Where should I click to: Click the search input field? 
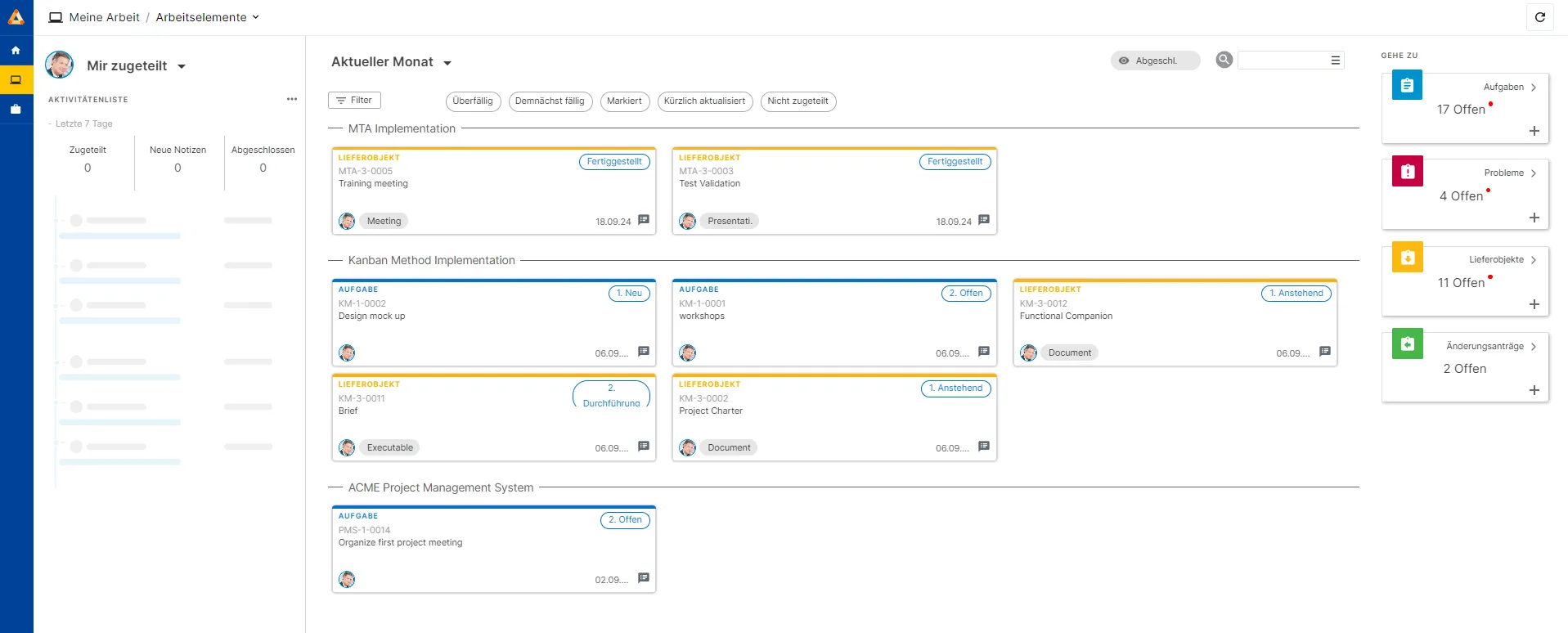[1283, 61]
